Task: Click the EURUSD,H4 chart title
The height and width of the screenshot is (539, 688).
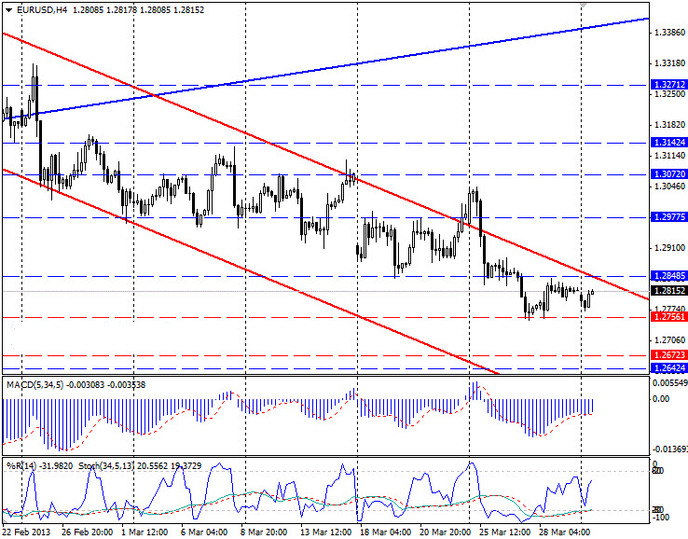Action: pos(43,7)
